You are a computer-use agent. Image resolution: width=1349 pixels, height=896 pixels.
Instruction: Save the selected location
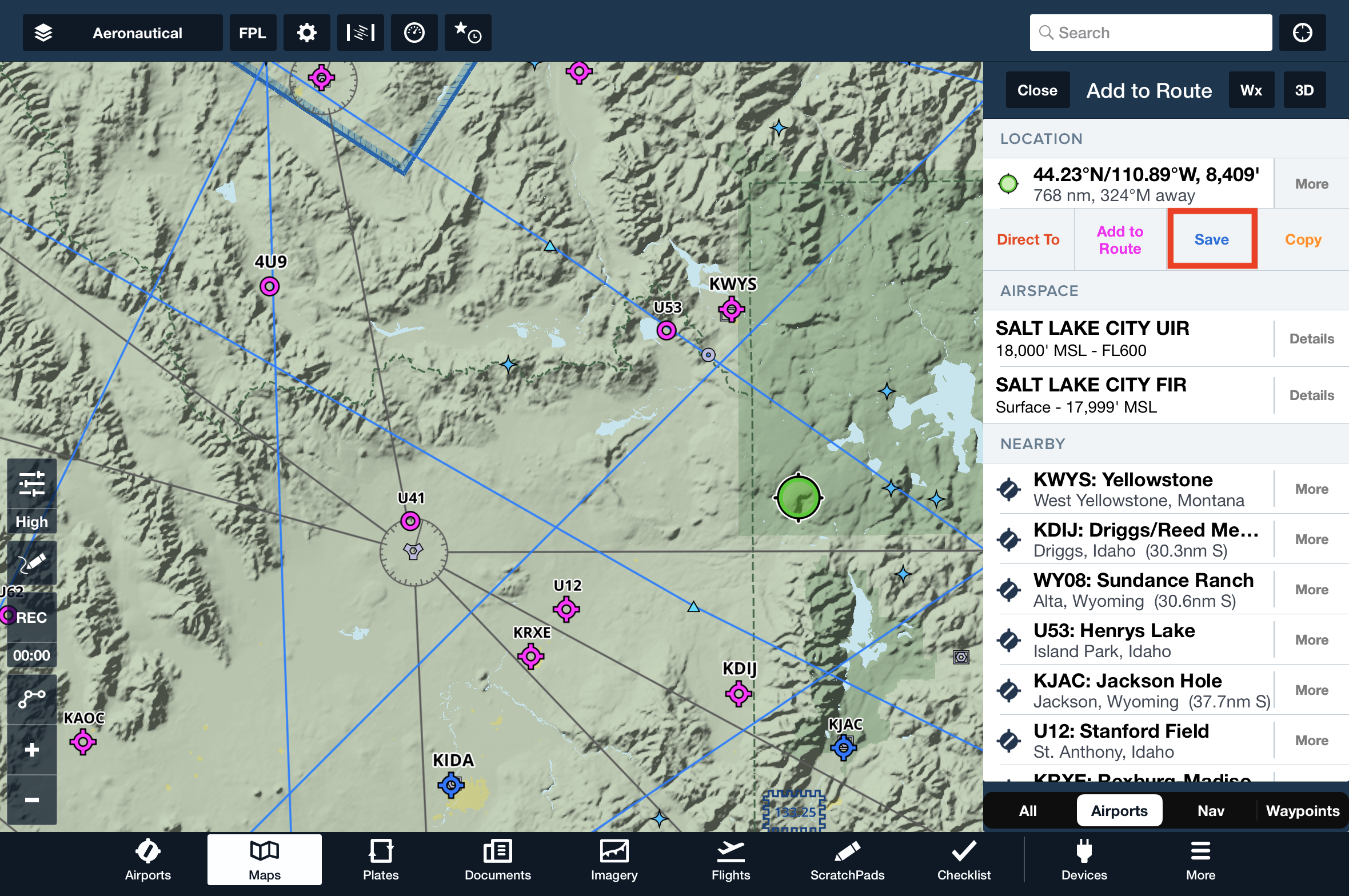(1211, 239)
